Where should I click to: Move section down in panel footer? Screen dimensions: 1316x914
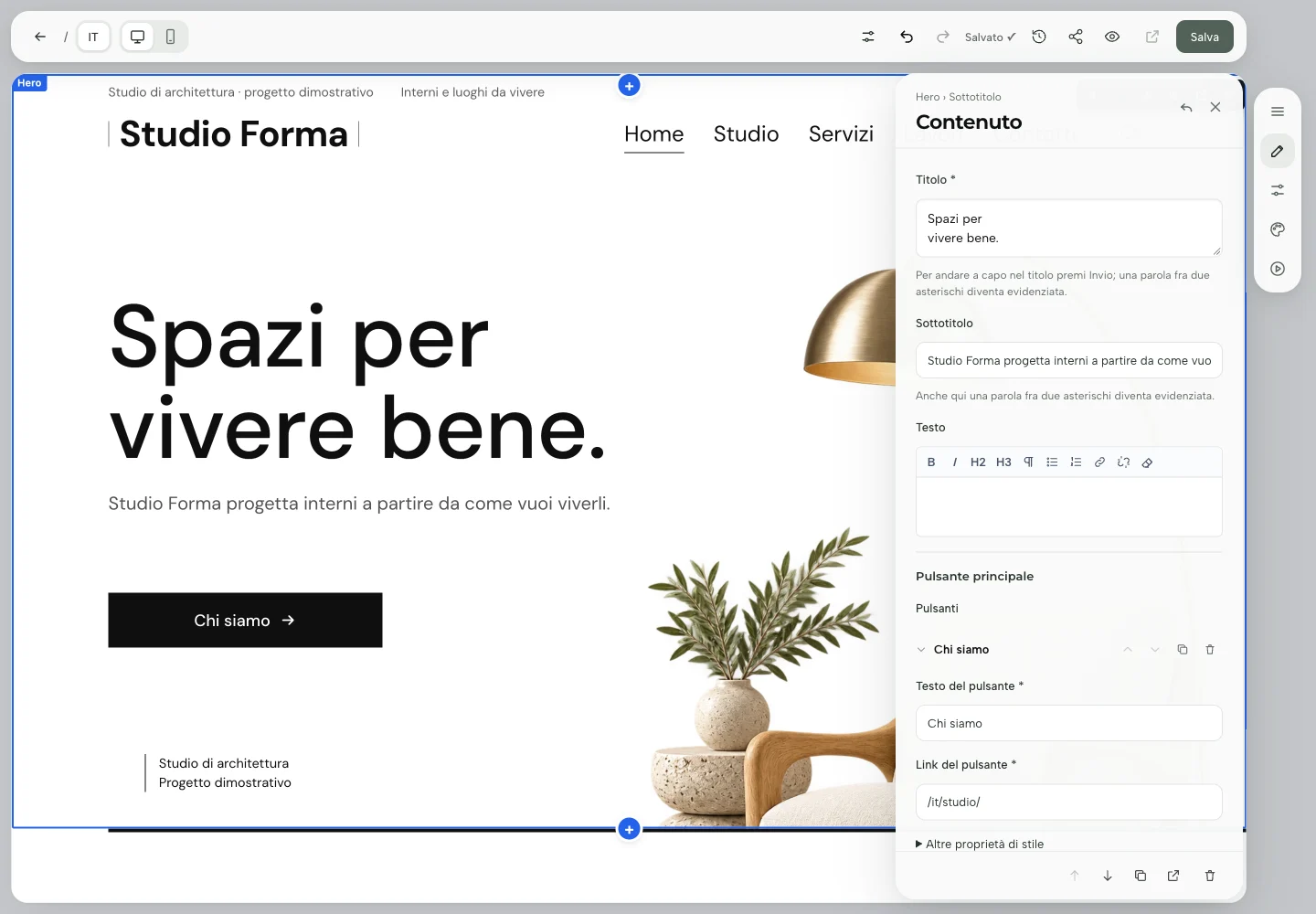(1108, 876)
